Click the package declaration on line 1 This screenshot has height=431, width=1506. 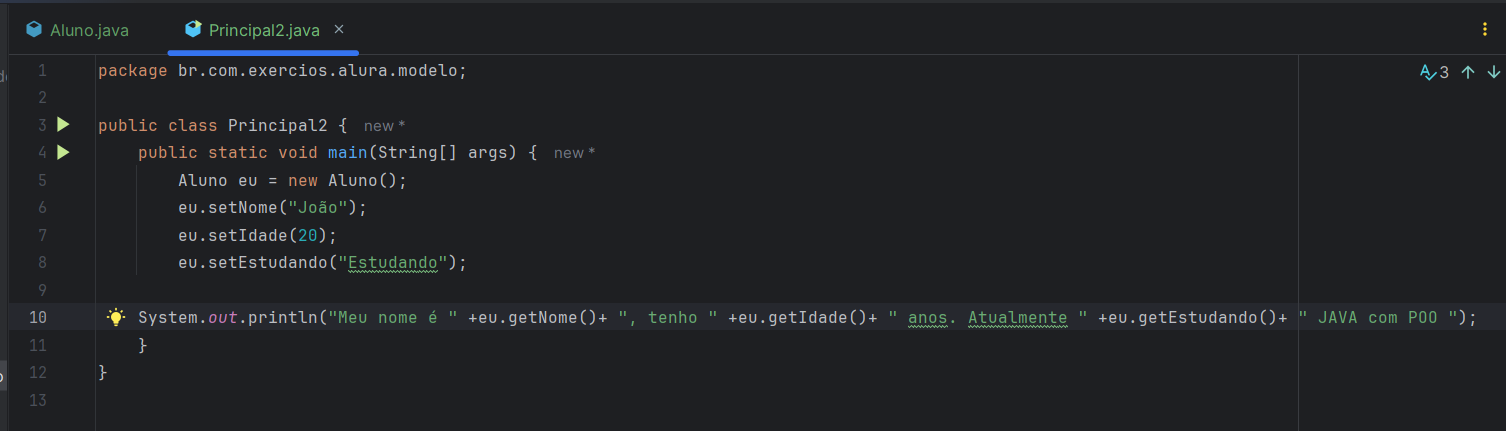pos(283,71)
